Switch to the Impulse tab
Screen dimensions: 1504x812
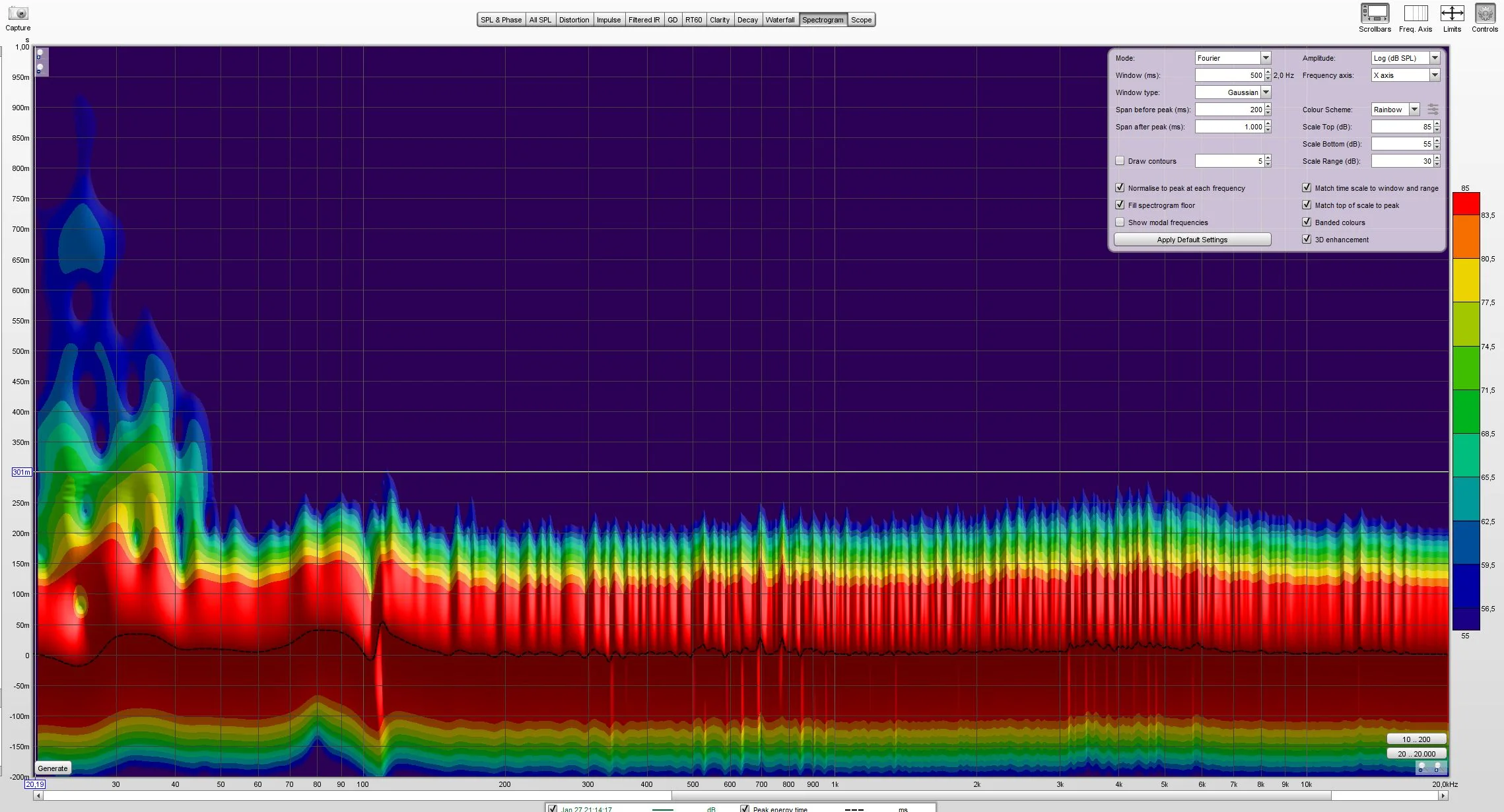pos(609,20)
